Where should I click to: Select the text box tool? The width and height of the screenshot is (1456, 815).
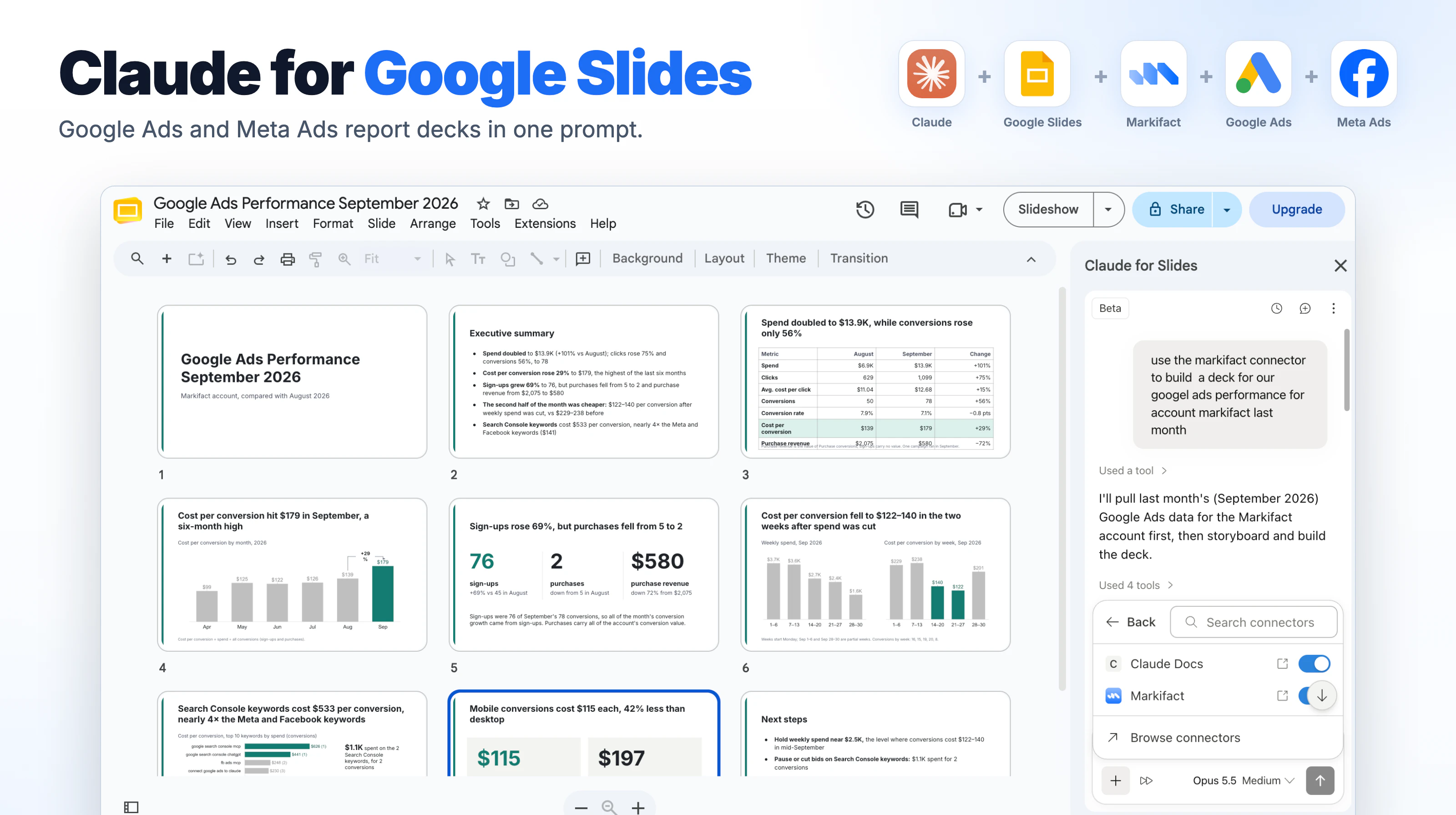click(x=478, y=259)
